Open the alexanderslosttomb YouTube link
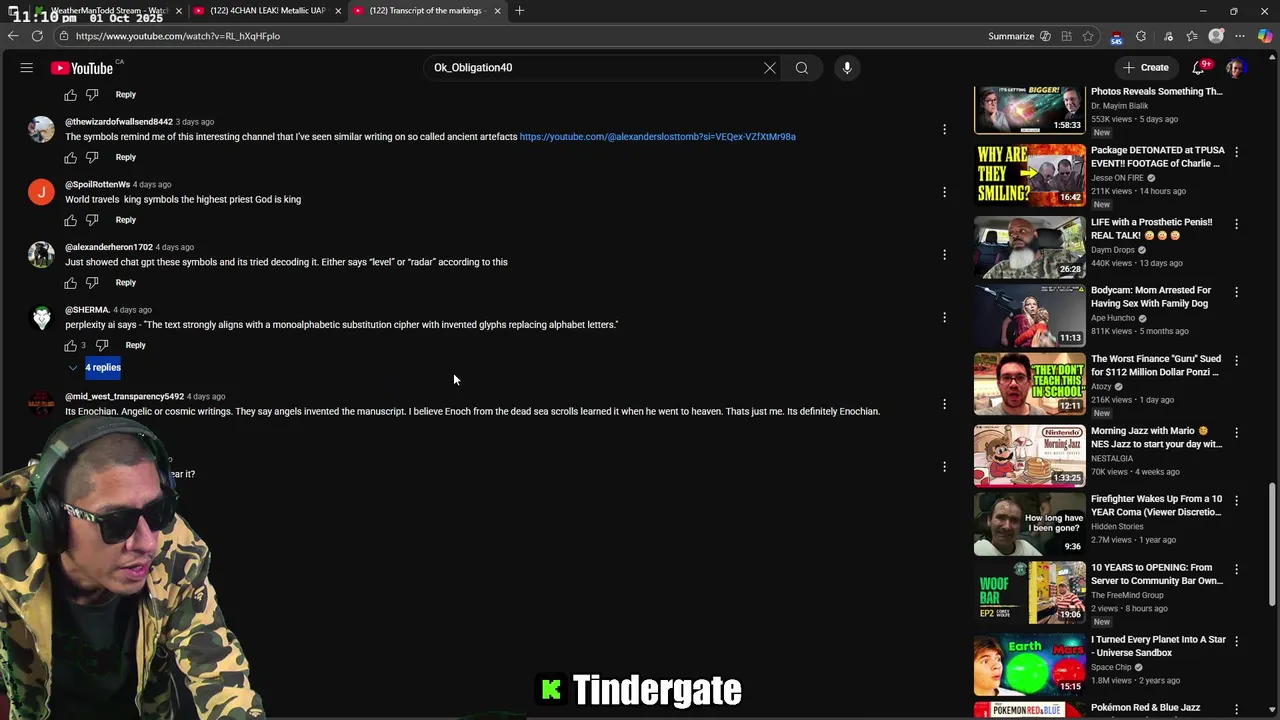Image resolution: width=1280 pixels, height=720 pixels. [657, 137]
